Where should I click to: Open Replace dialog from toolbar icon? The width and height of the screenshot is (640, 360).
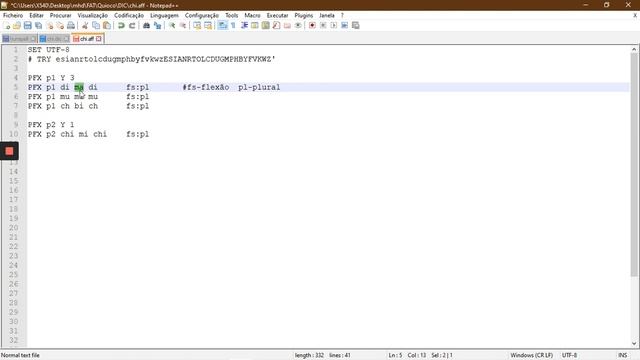click(x=157, y=25)
